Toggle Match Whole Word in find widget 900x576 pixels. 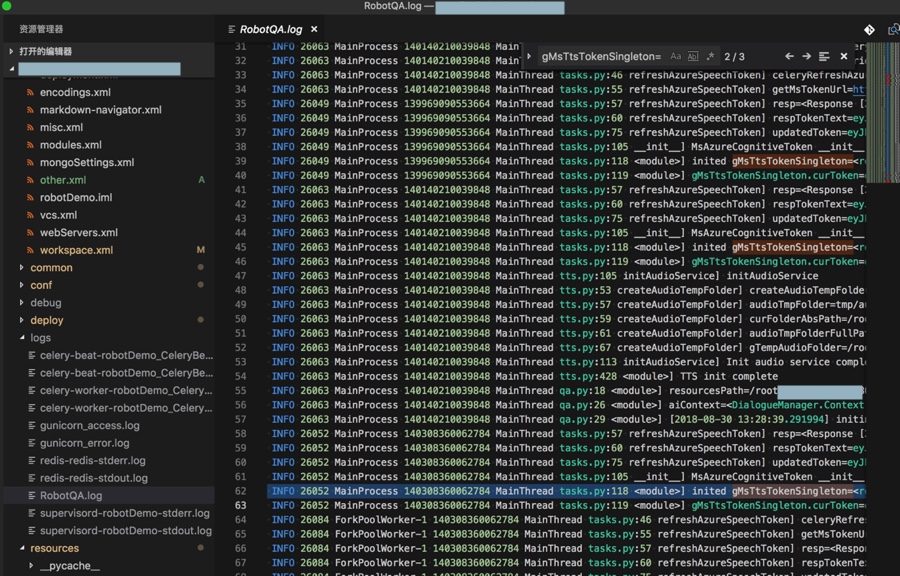693,57
